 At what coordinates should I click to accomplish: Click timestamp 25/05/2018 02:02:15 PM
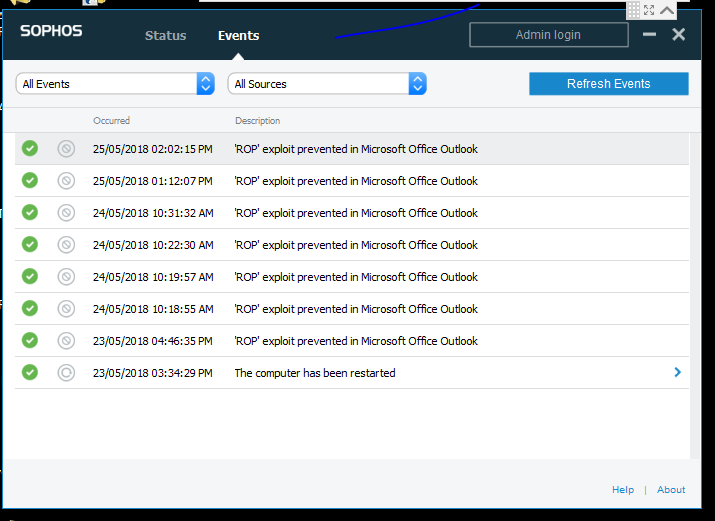pos(153,149)
